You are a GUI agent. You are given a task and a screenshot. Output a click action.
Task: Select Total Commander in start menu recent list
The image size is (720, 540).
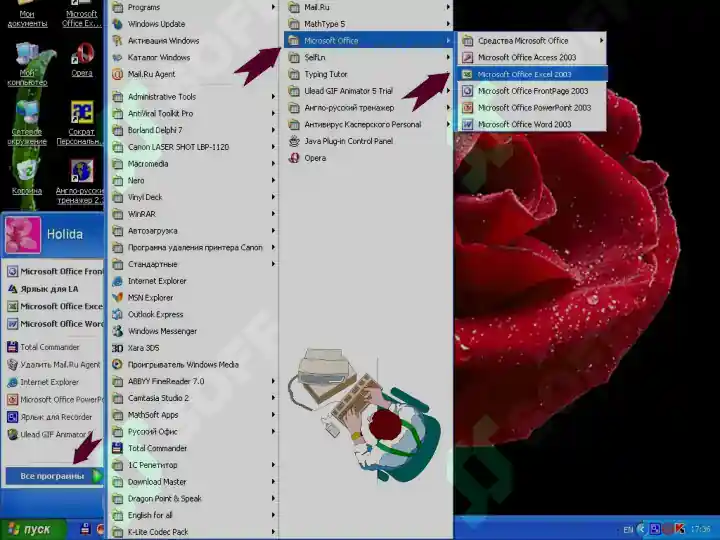point(54,347)
